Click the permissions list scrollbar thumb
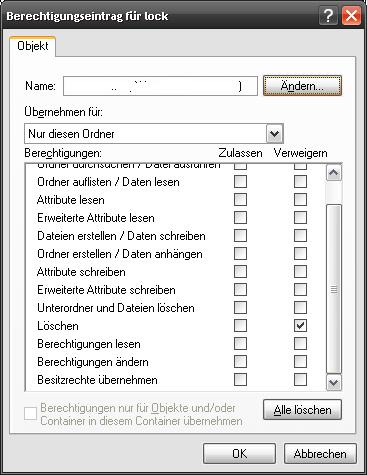 click(334, 289)
